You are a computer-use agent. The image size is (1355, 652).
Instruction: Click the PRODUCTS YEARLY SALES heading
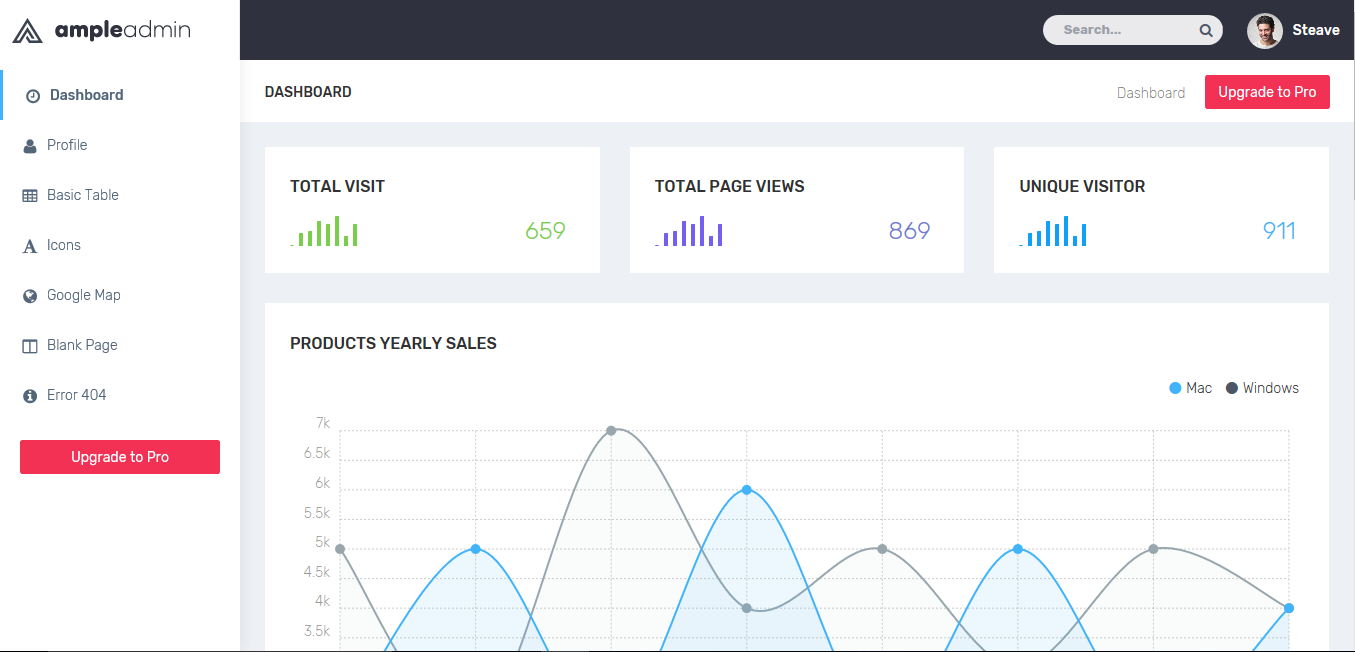coord(393,343)
